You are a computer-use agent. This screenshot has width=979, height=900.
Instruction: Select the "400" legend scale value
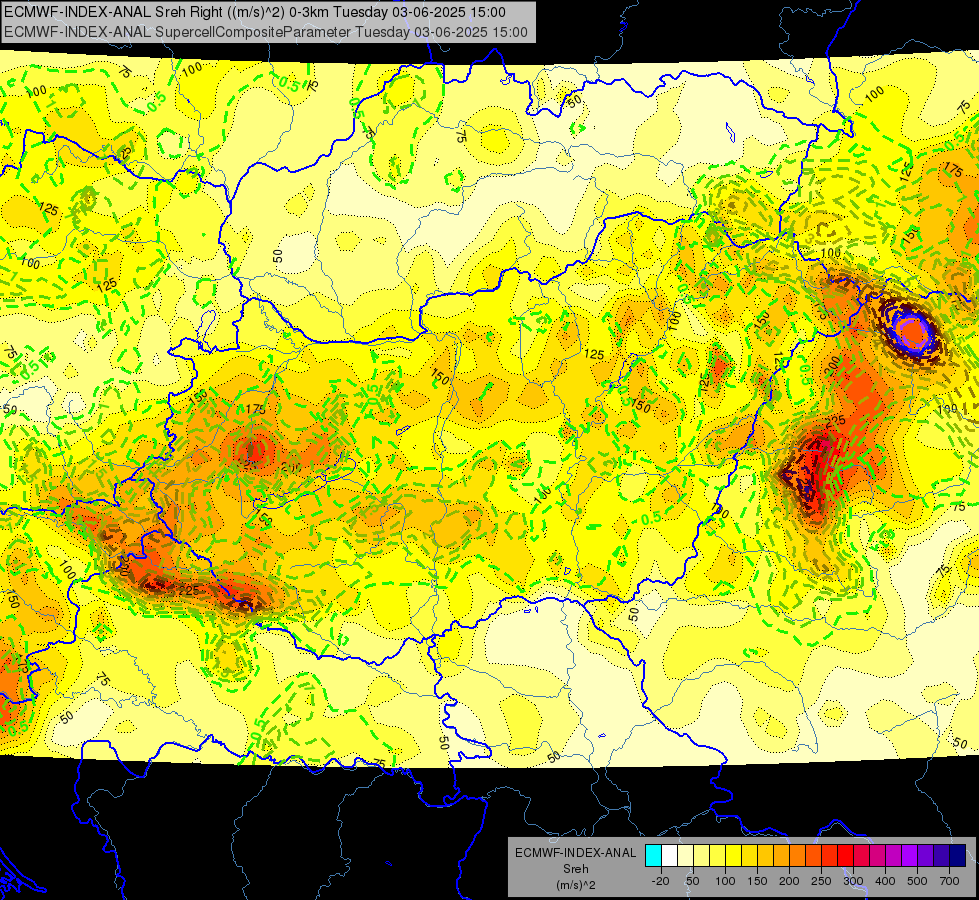[885, 881]
